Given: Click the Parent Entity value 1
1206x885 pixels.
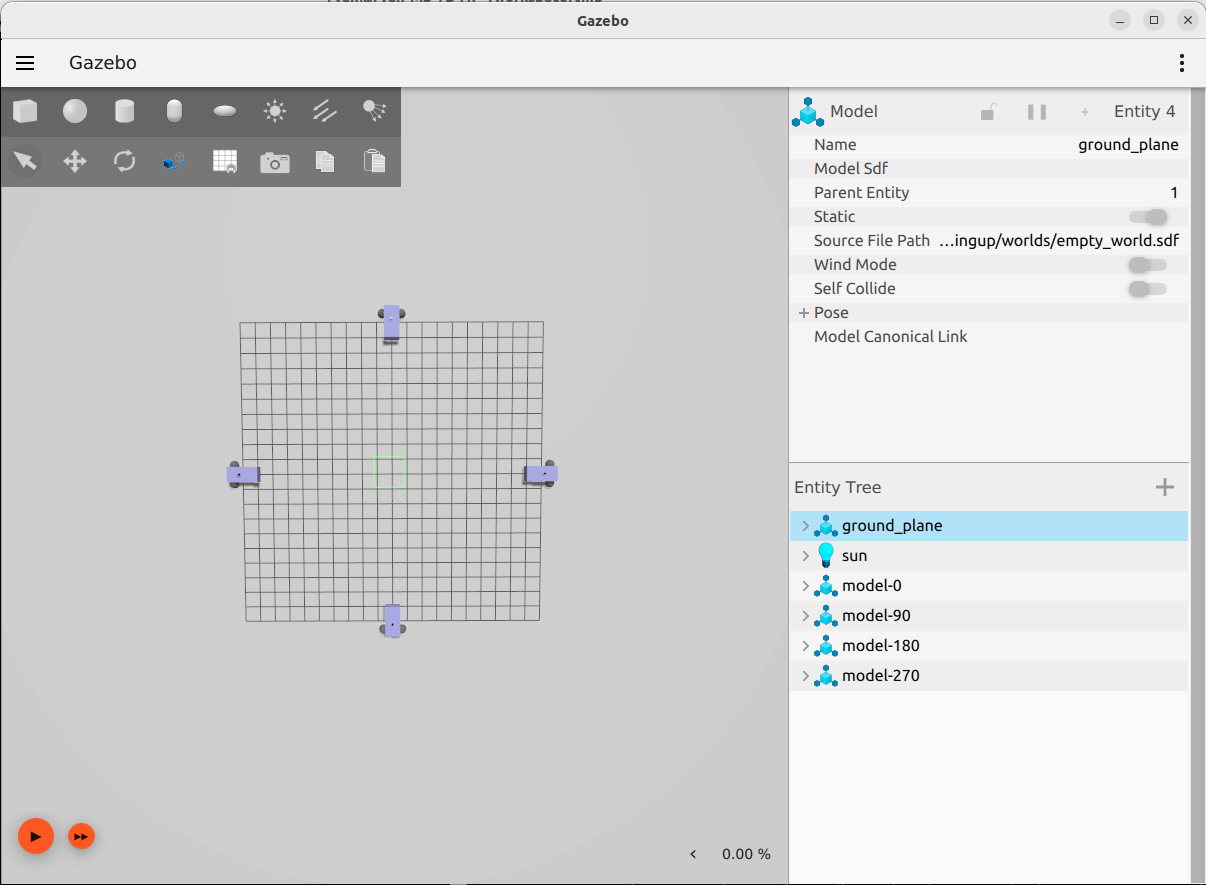Looking at the screenshot, I should pyautogui.click(x=1174, y=193).
